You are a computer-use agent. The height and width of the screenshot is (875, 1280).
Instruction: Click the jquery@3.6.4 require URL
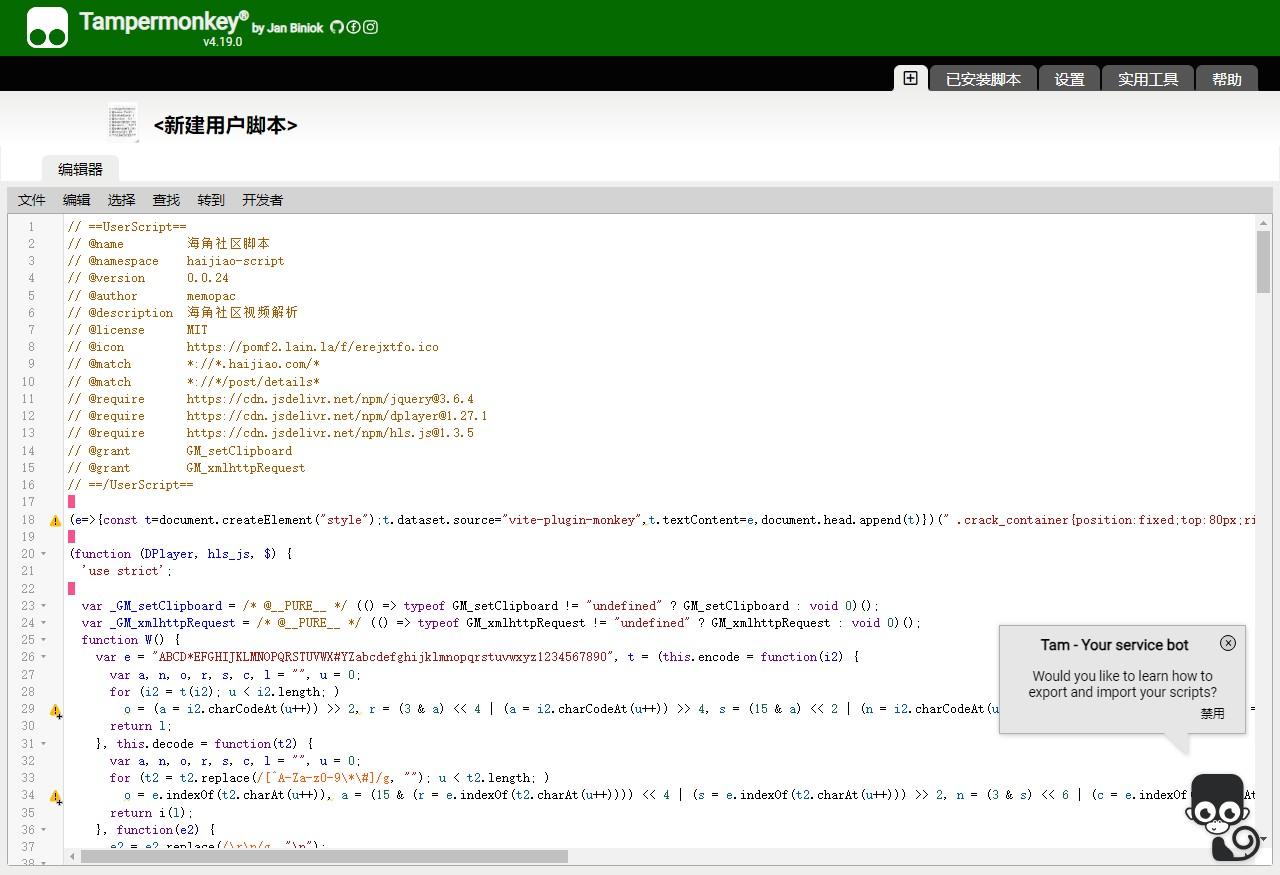point(330,399)
